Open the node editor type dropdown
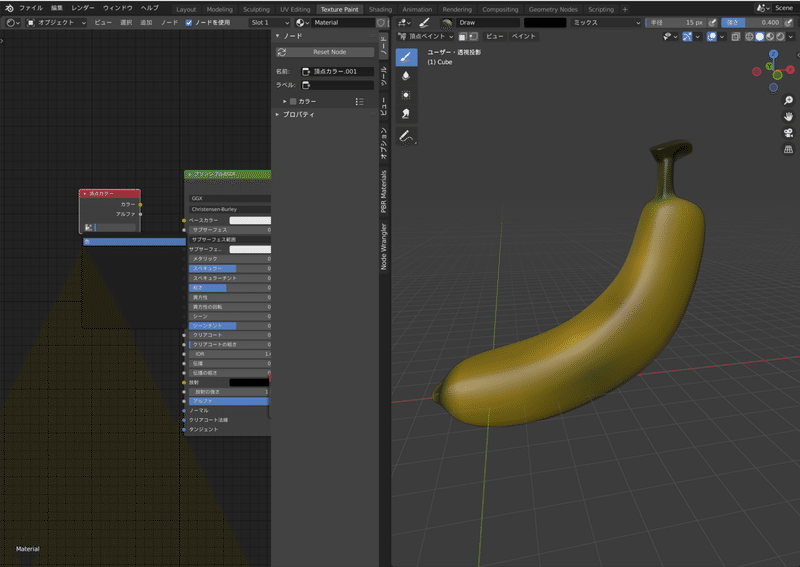The height and width of the screenshot is (567, 800). coord(13,22)
